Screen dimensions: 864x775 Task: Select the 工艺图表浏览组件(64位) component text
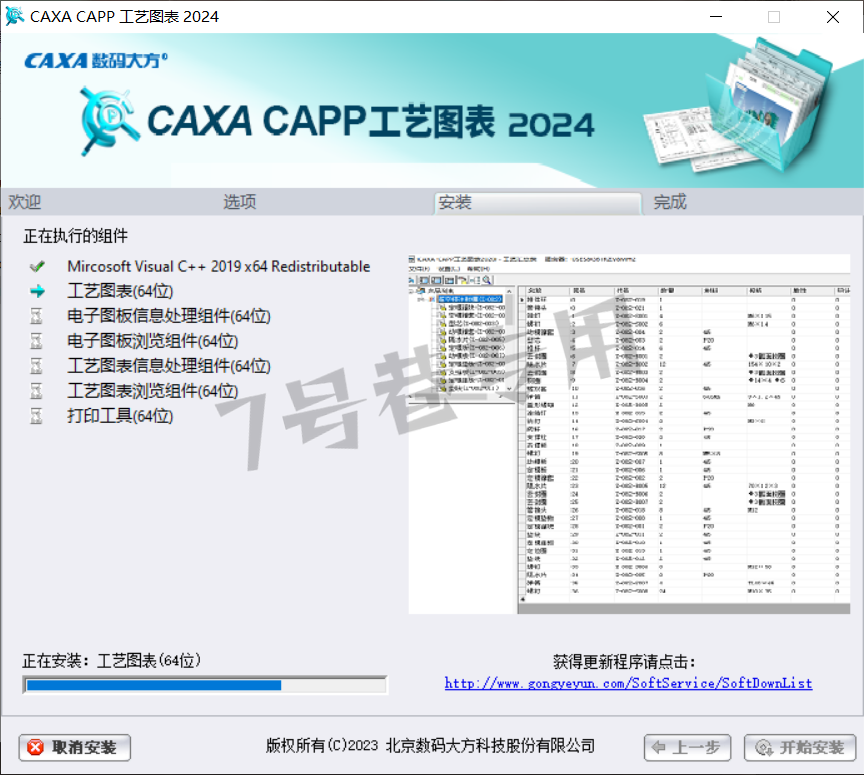[x=153, y=391]
